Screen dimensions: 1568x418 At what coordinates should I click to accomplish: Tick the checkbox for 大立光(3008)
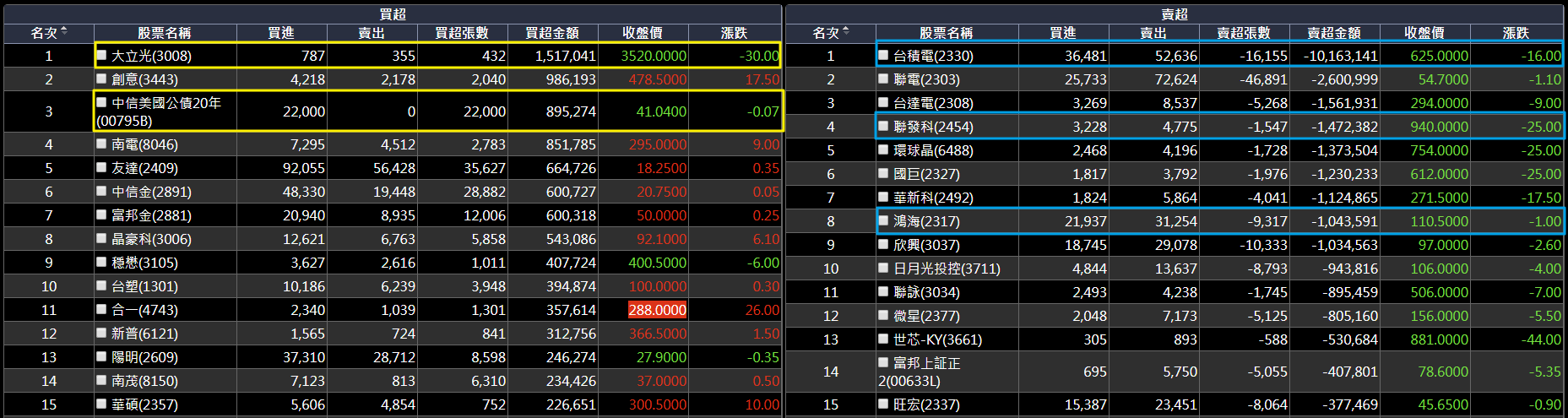pyautogui.click(x=102, y=55)
